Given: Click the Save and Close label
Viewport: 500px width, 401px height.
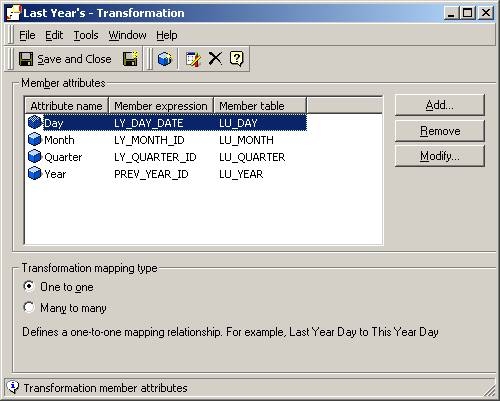Looking at the screenshot, I should pos(74,59).
